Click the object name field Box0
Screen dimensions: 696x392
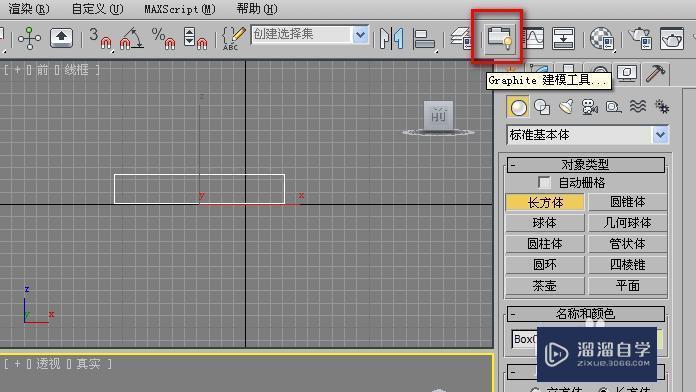pyautogui.click(x=525, y=340)
